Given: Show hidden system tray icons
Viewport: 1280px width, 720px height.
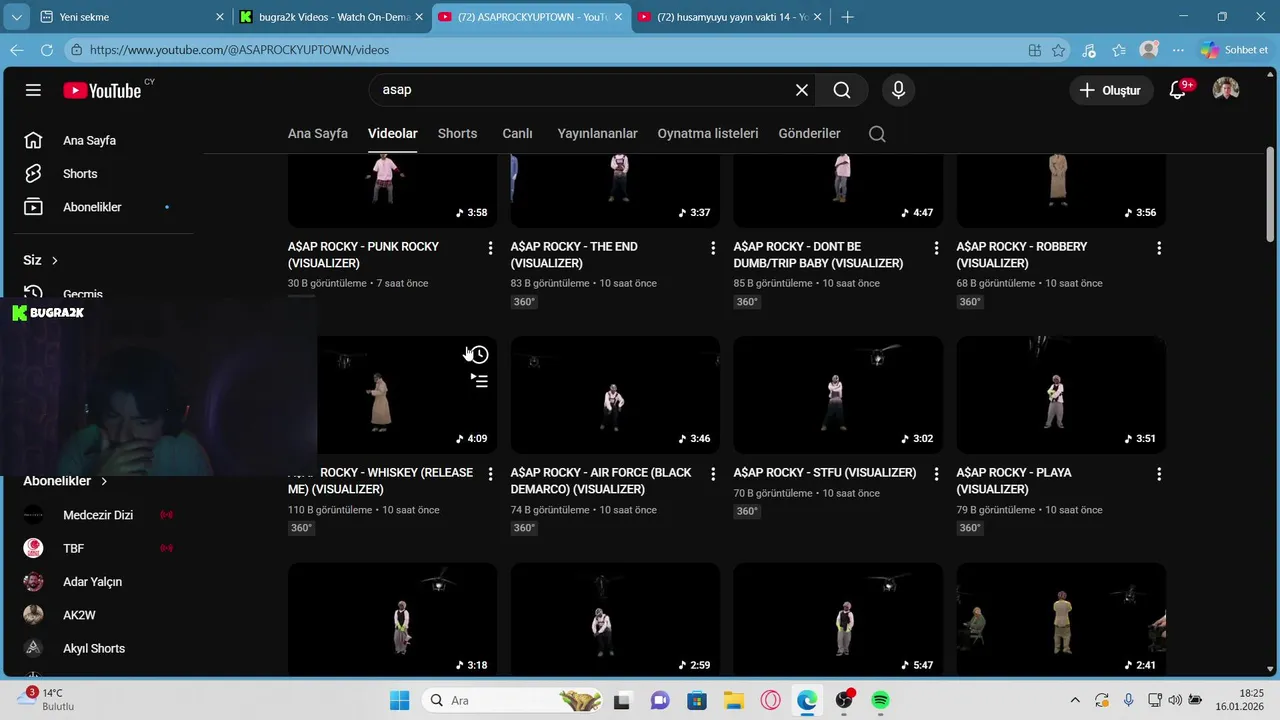Looking at the screenshot, I should click(1075, 700).
